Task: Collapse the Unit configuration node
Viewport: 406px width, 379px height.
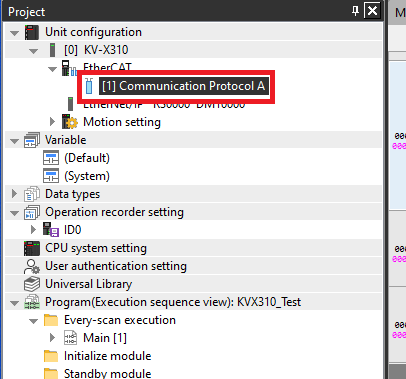Action: pos(14,33)
